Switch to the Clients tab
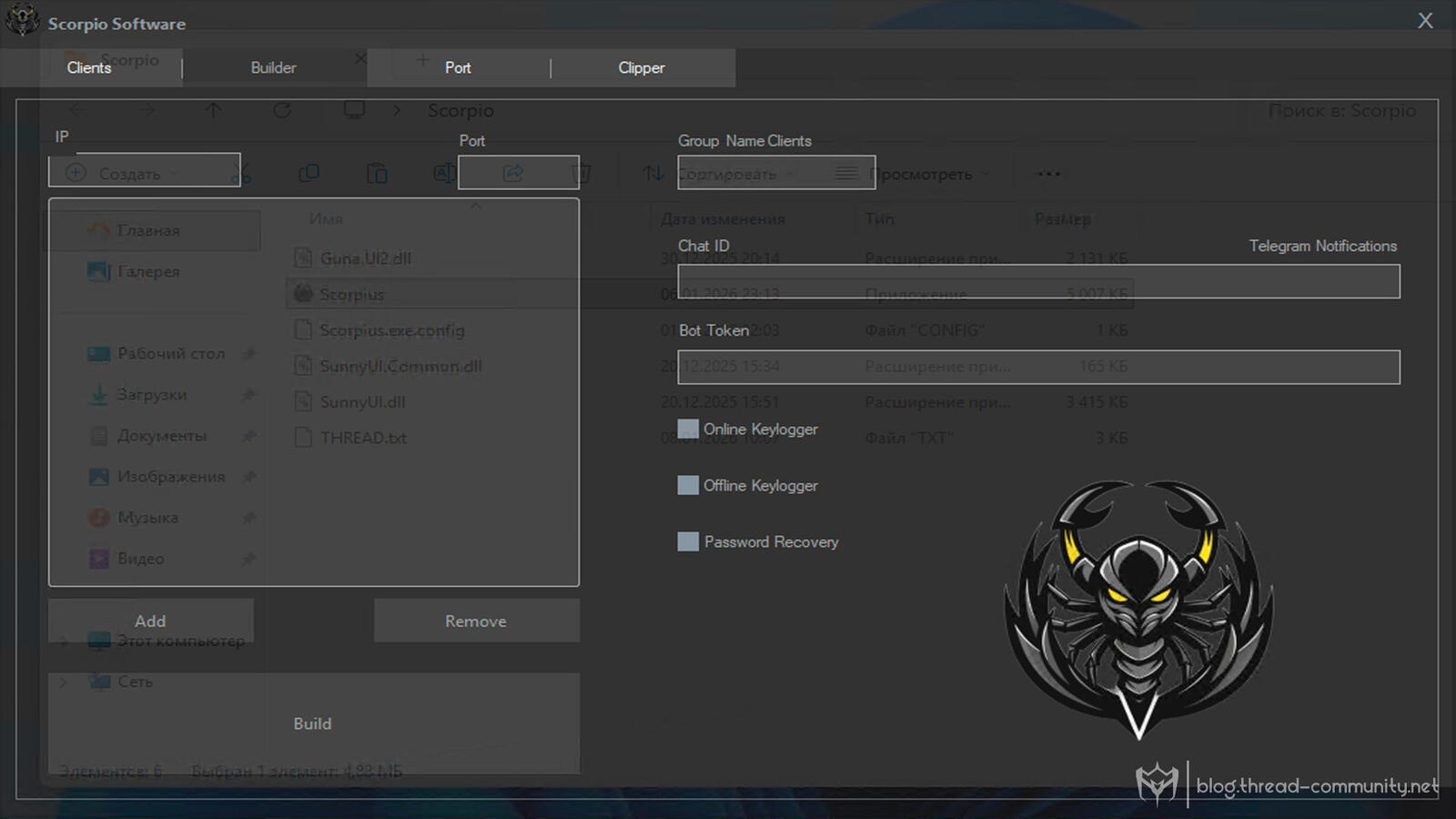1456x819 pixels. click(x=89, y=67)
